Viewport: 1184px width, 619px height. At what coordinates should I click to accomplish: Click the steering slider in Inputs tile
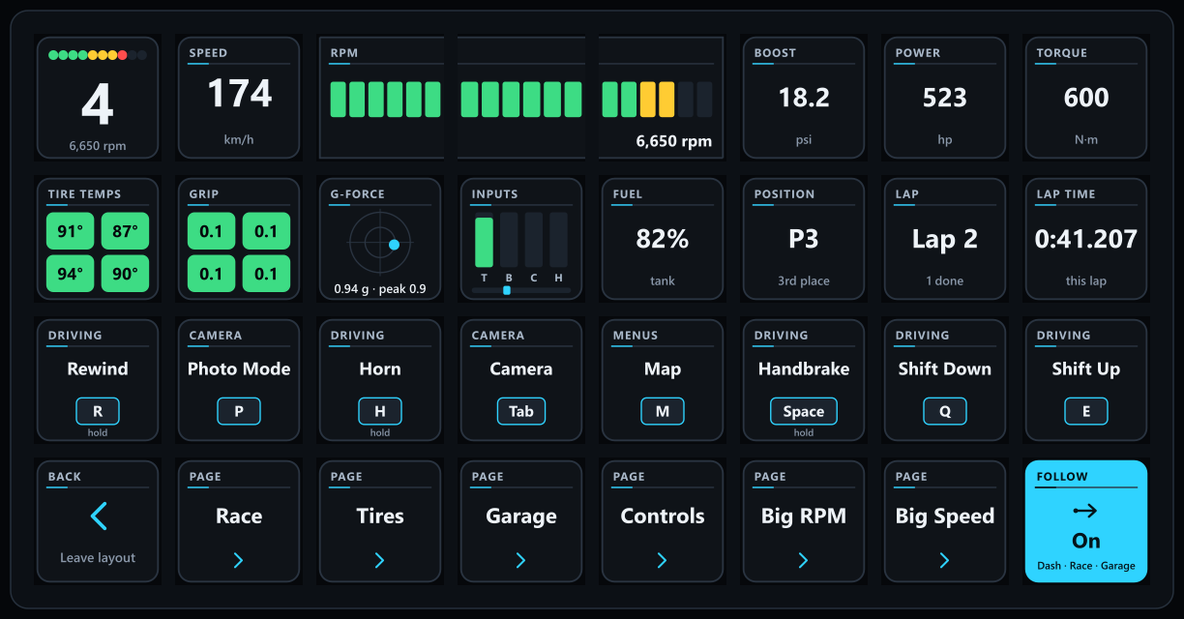521,290
